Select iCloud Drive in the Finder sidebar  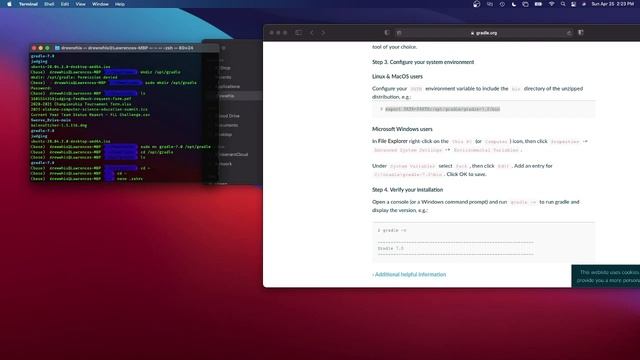[x=229, y=116]
